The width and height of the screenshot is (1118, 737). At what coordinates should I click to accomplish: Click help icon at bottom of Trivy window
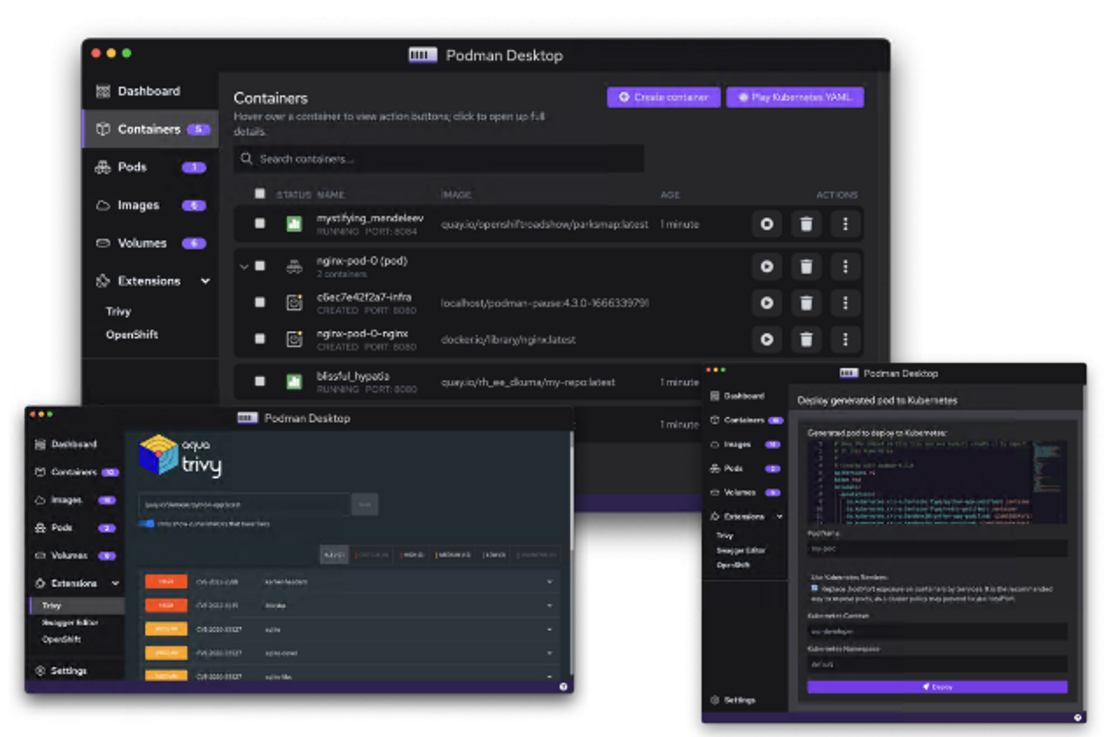click(563, 687)
